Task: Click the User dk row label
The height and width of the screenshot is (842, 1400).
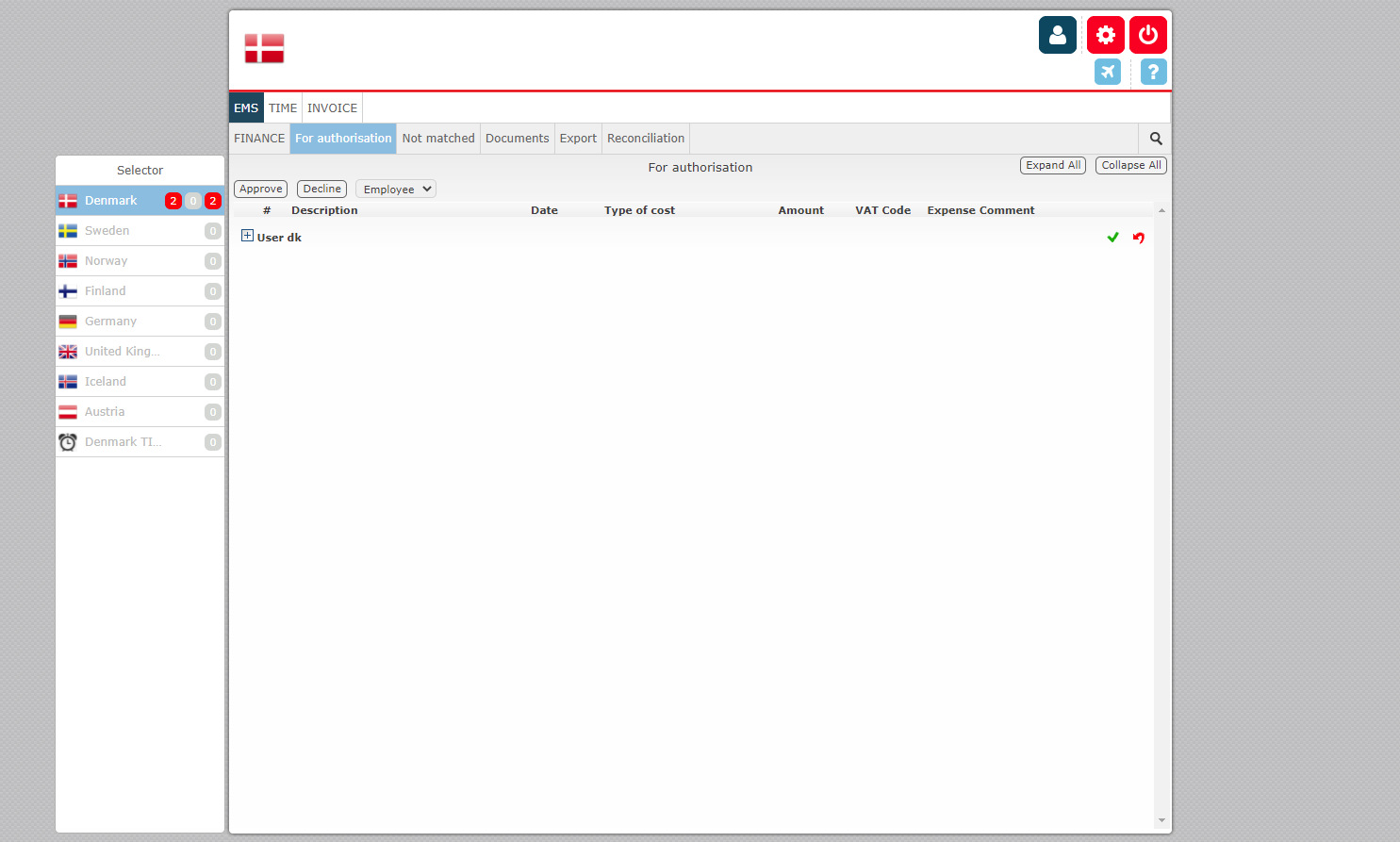Action: pos(279,238)
